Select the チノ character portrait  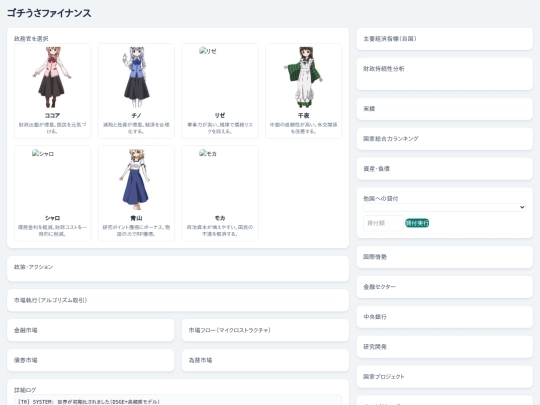click(136, 77)
